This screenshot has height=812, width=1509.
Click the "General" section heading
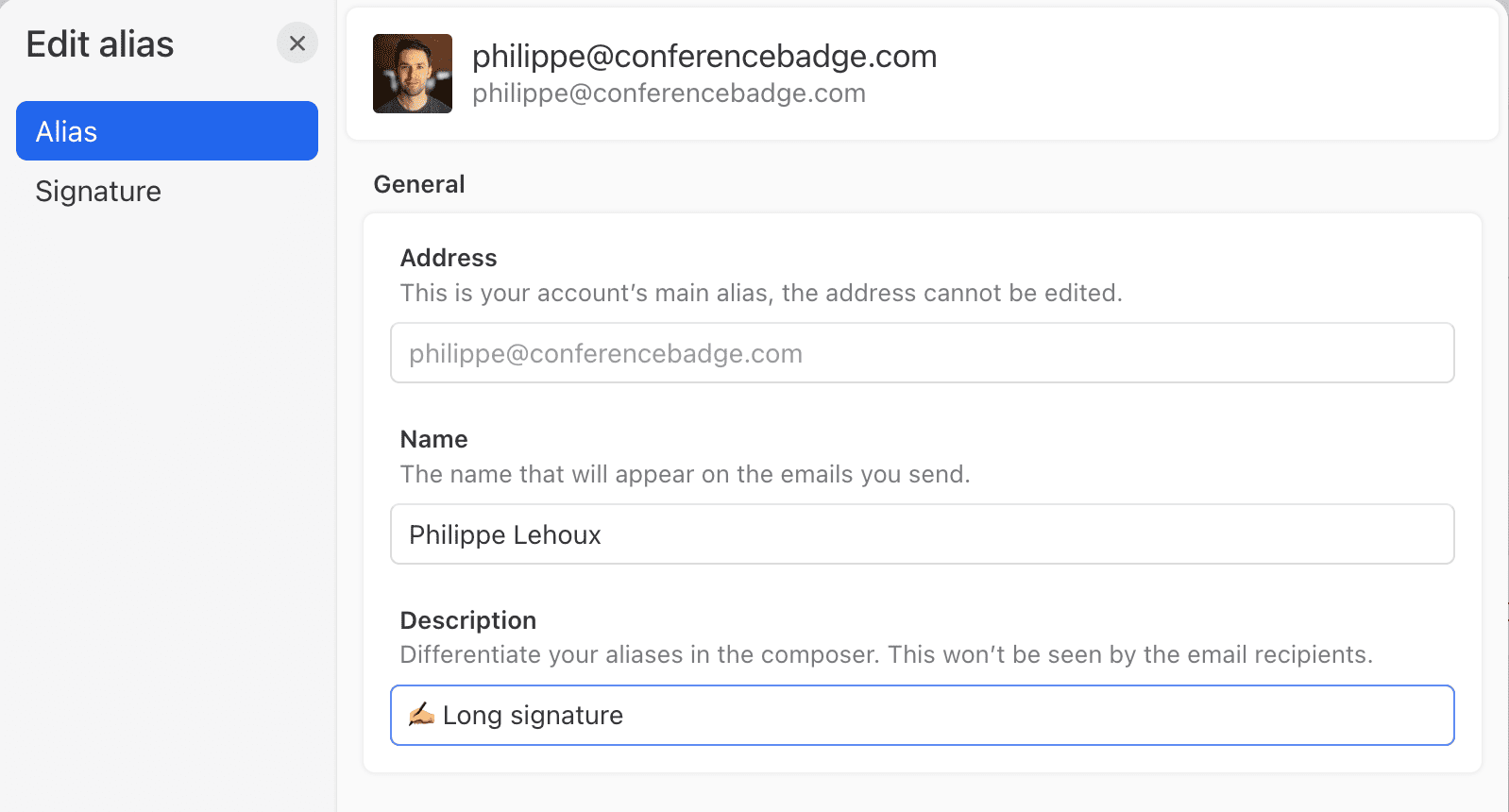click(x=419, y=184)
